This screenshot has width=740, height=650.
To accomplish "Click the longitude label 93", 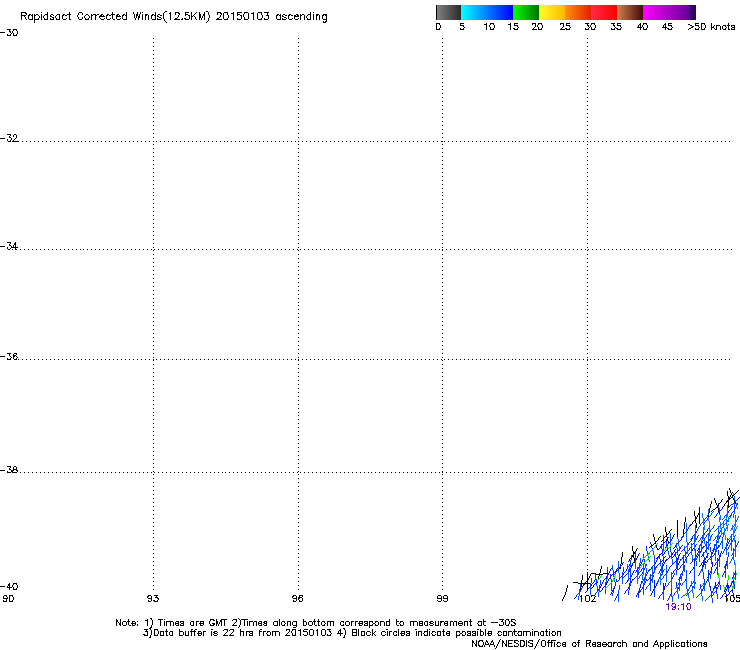I will click(153, 599).
